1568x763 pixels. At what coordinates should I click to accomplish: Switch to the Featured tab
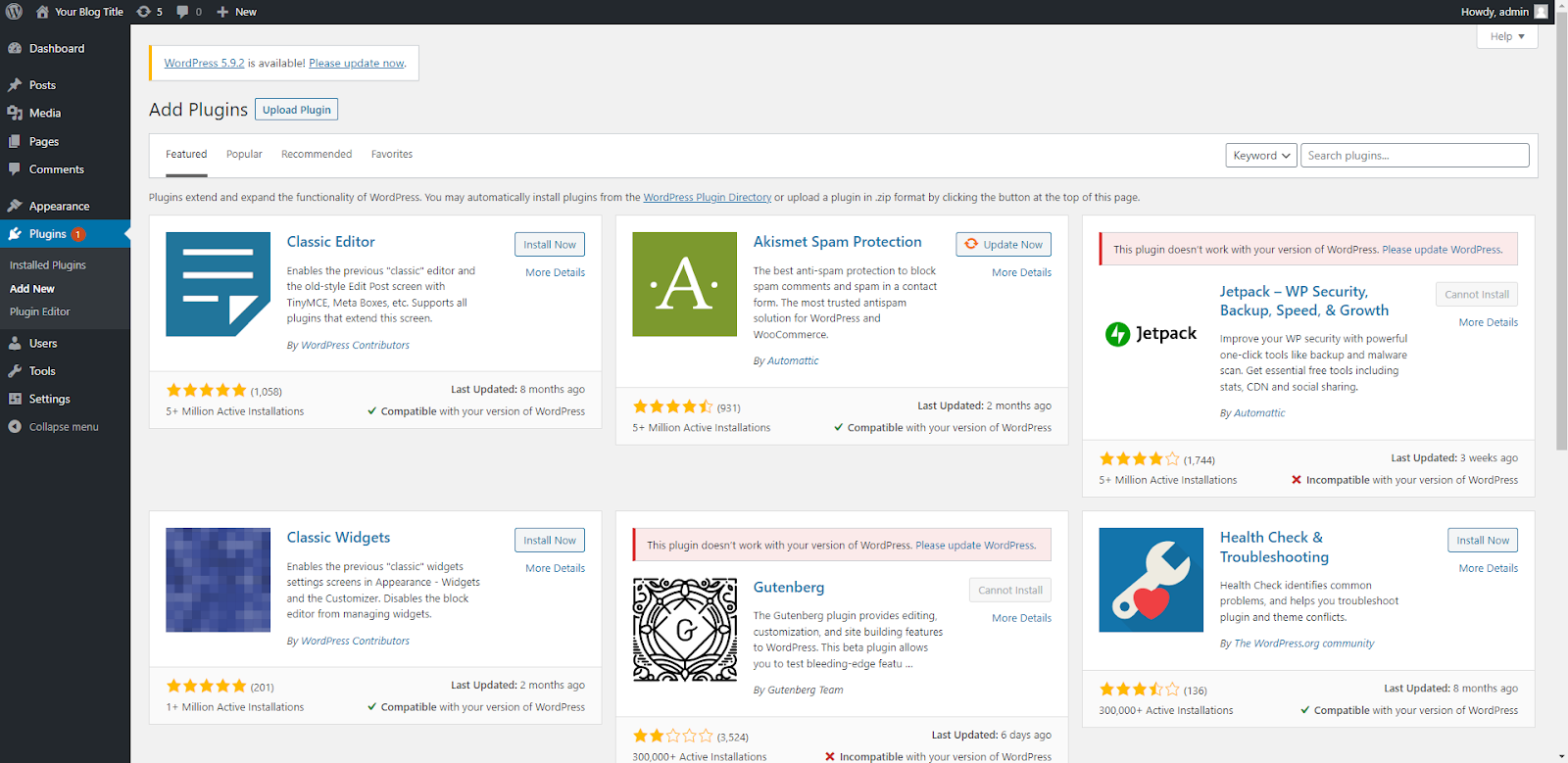pyautogui.click(x=186, y=155)
